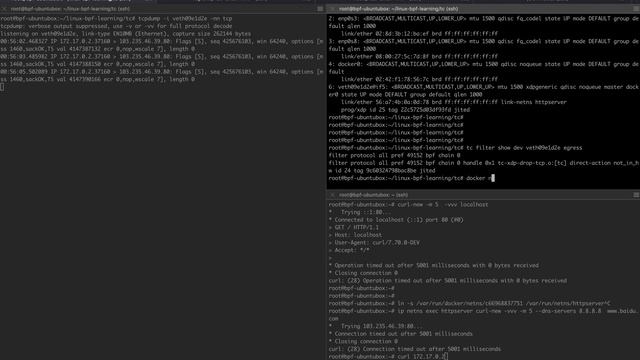Click the 'docker' prompt line being typed
Viewport: 640px width, 360px height.
411,178
